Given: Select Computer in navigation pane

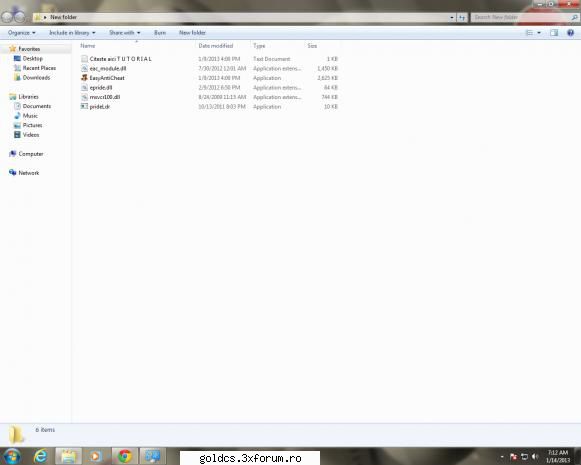Looking at the screenshot, I should 31,154.
